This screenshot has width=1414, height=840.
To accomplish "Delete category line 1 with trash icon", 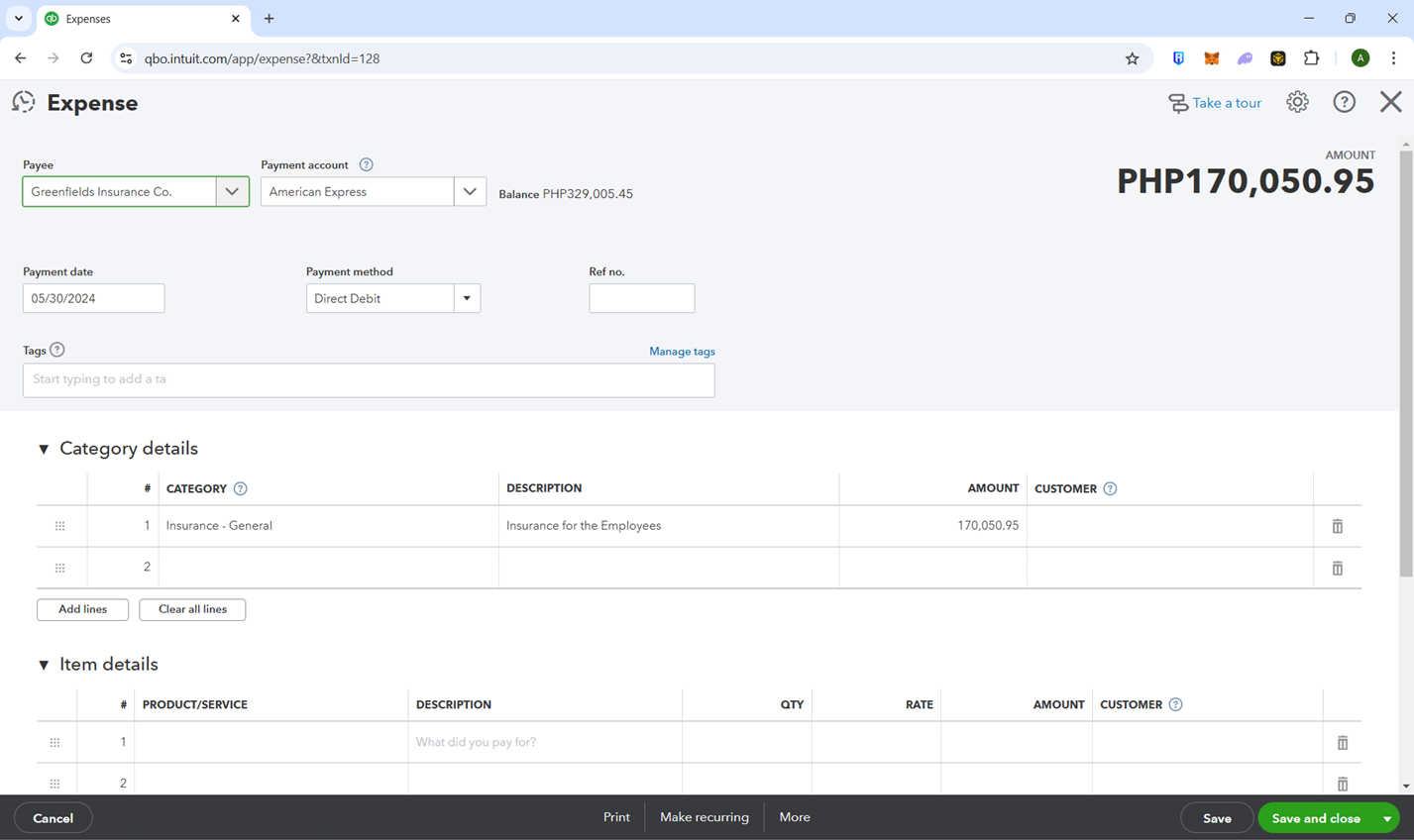I will [1338, 526].
